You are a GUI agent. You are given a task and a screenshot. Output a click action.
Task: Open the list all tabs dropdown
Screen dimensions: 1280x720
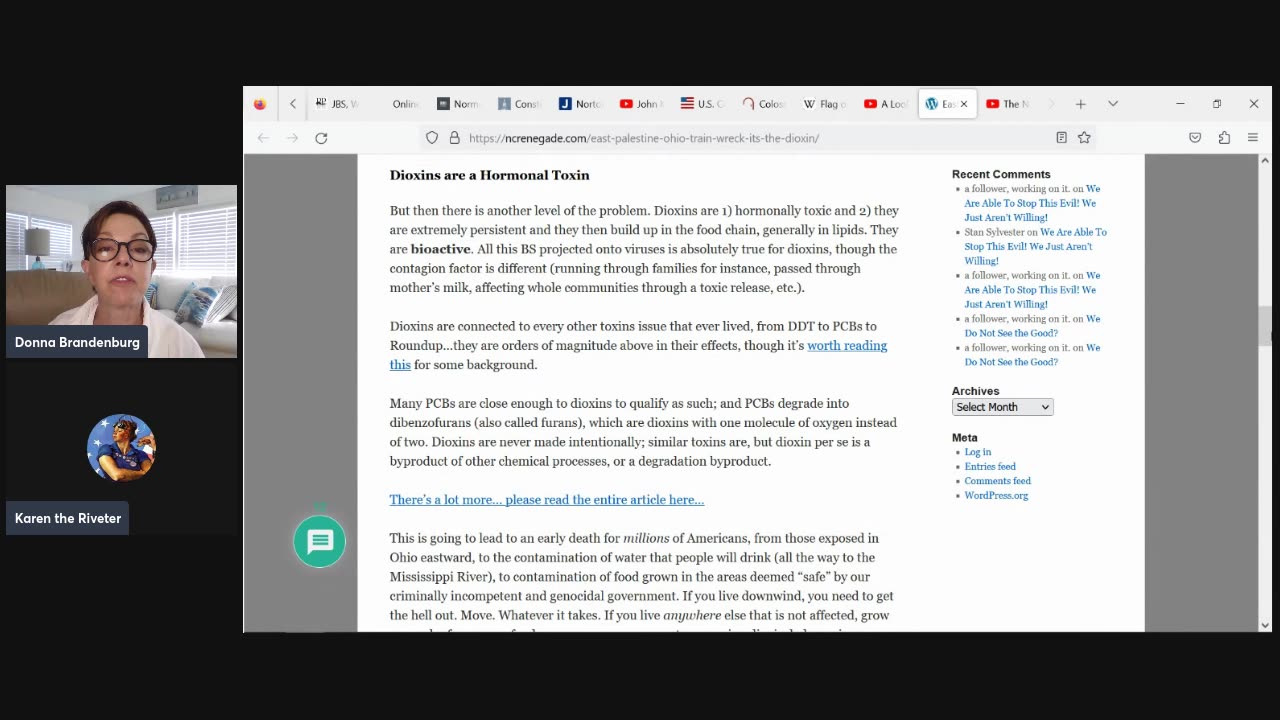coord(1113,104)
